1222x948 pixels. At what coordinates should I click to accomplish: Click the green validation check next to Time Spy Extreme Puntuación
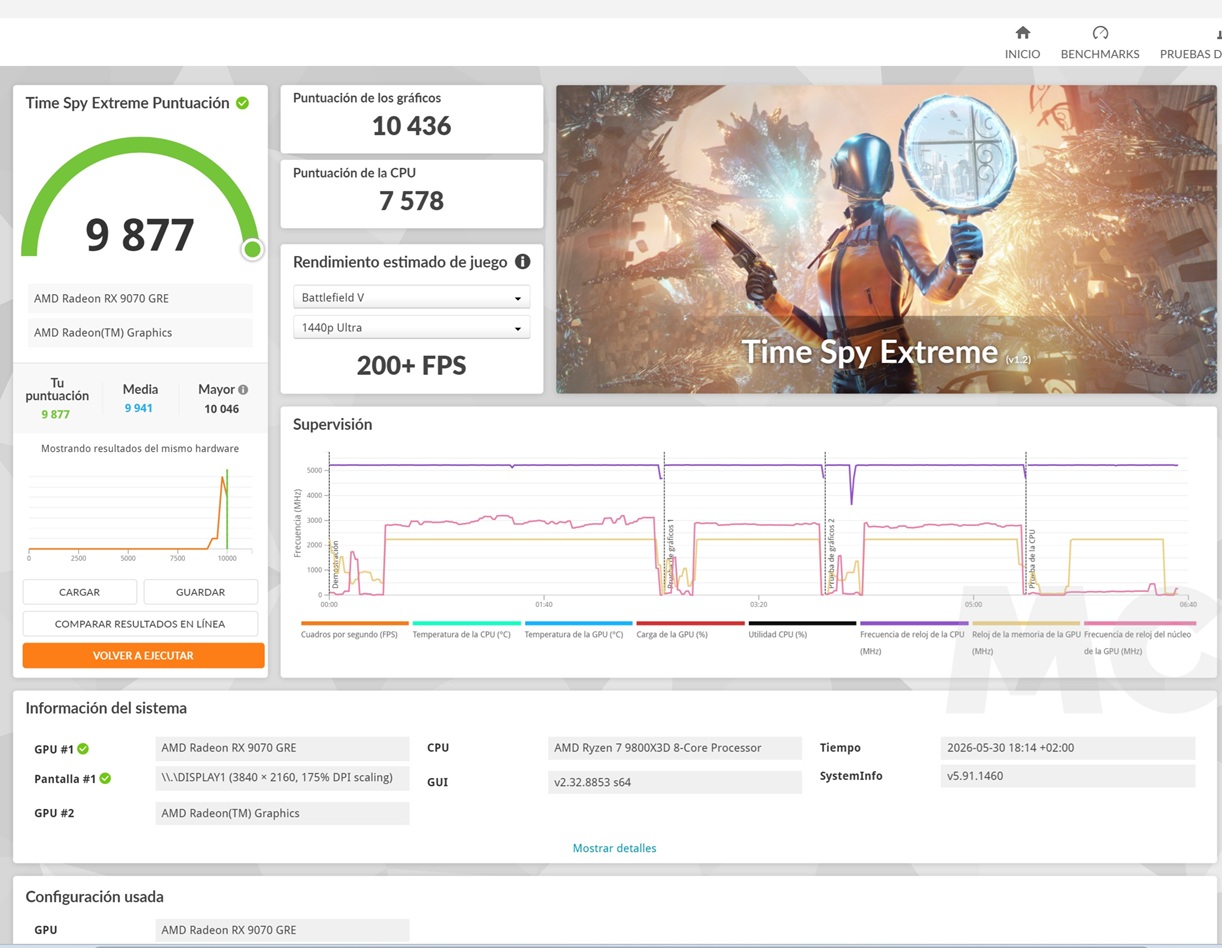pyautogui.click(x=242, y=103)
